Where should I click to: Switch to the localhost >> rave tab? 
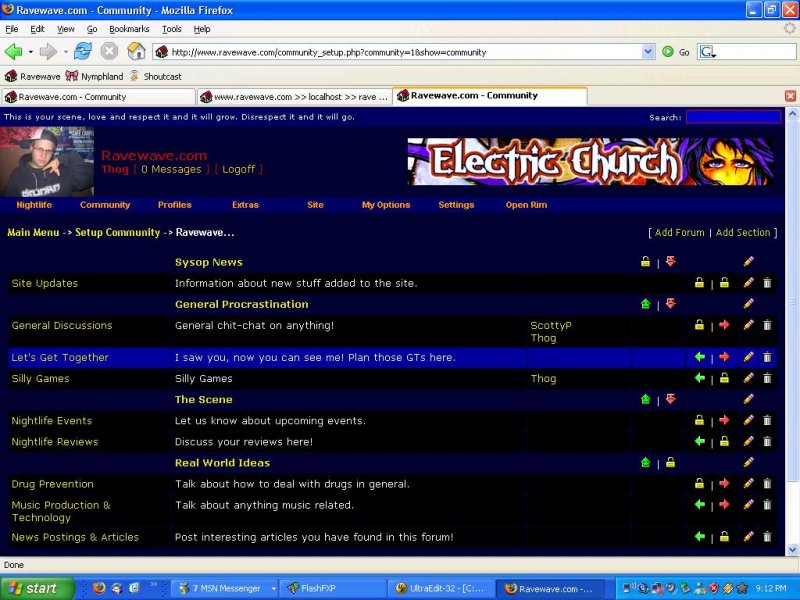pos(294,96)
